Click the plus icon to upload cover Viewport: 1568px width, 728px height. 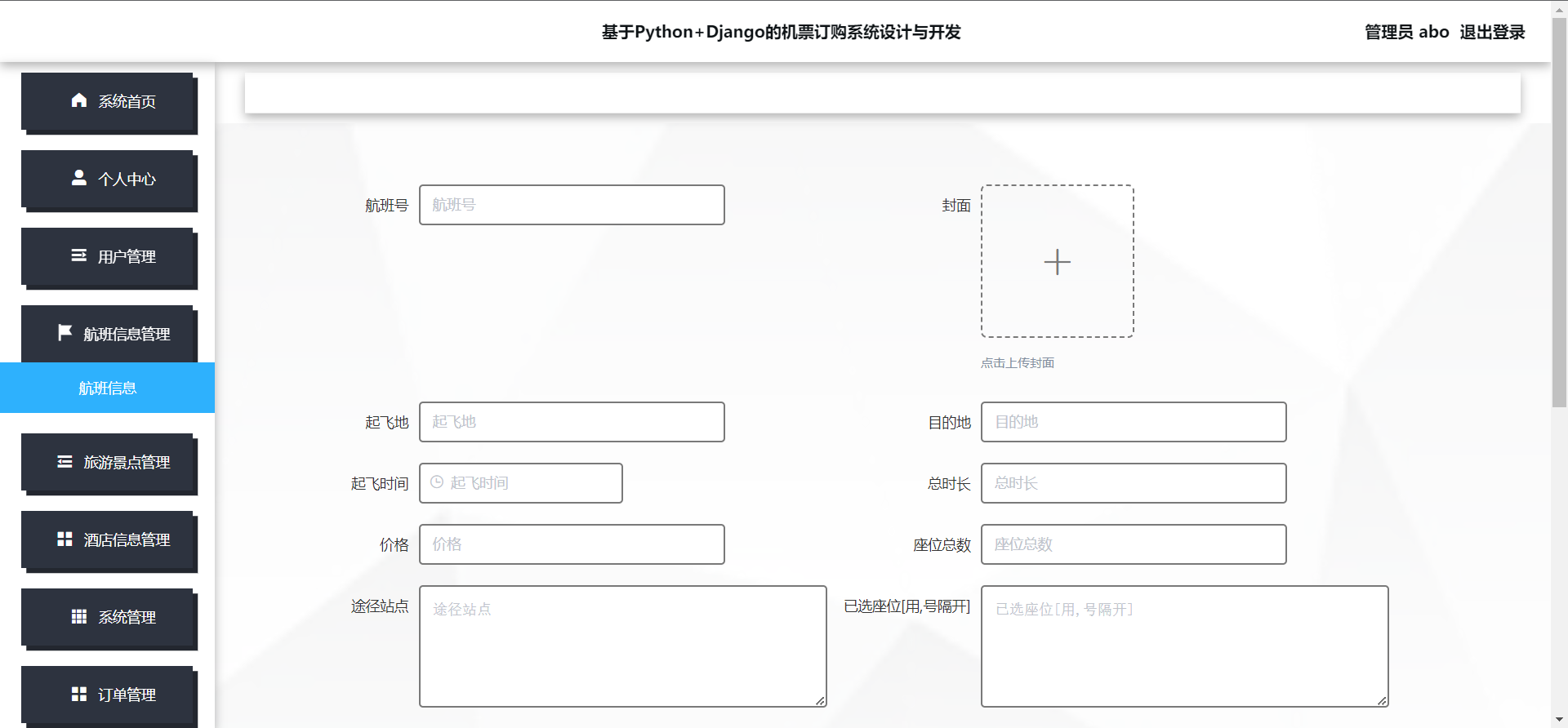1058,262
